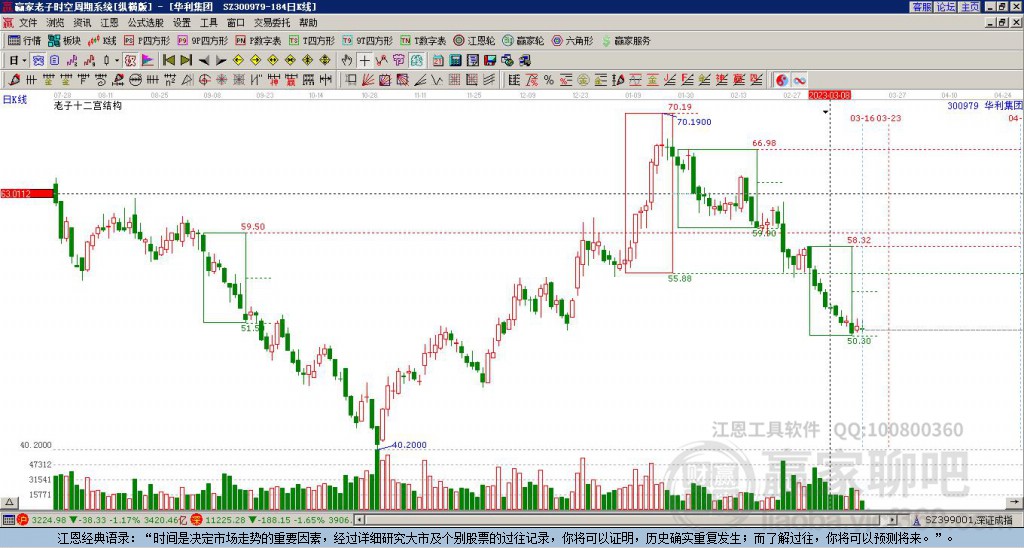Open the 六角形 tool

click(573, 40)
